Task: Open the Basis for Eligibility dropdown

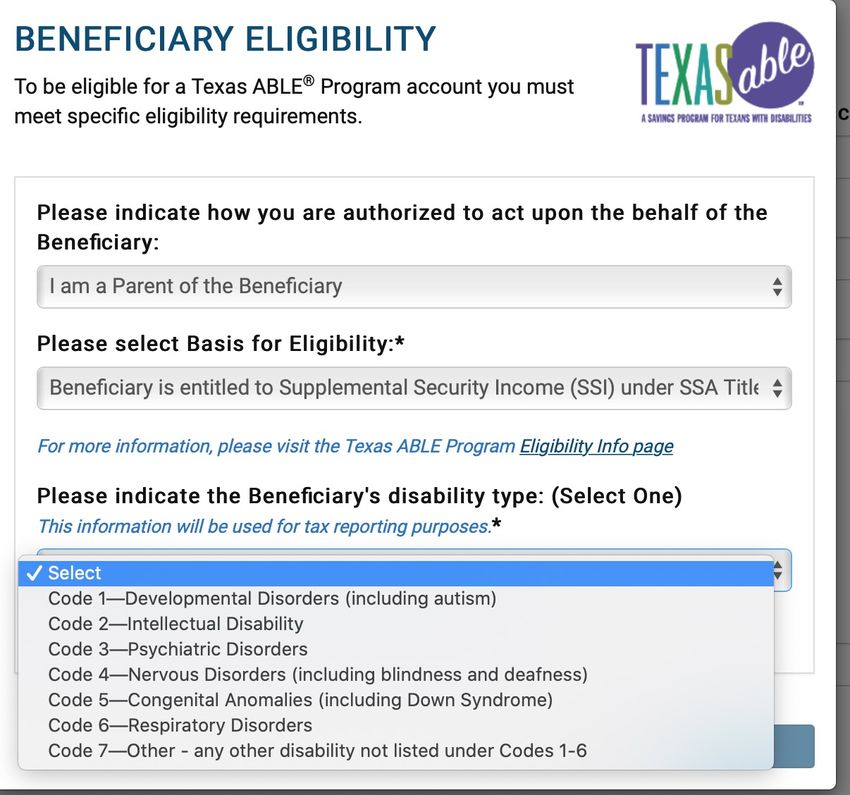Action: 414,388
